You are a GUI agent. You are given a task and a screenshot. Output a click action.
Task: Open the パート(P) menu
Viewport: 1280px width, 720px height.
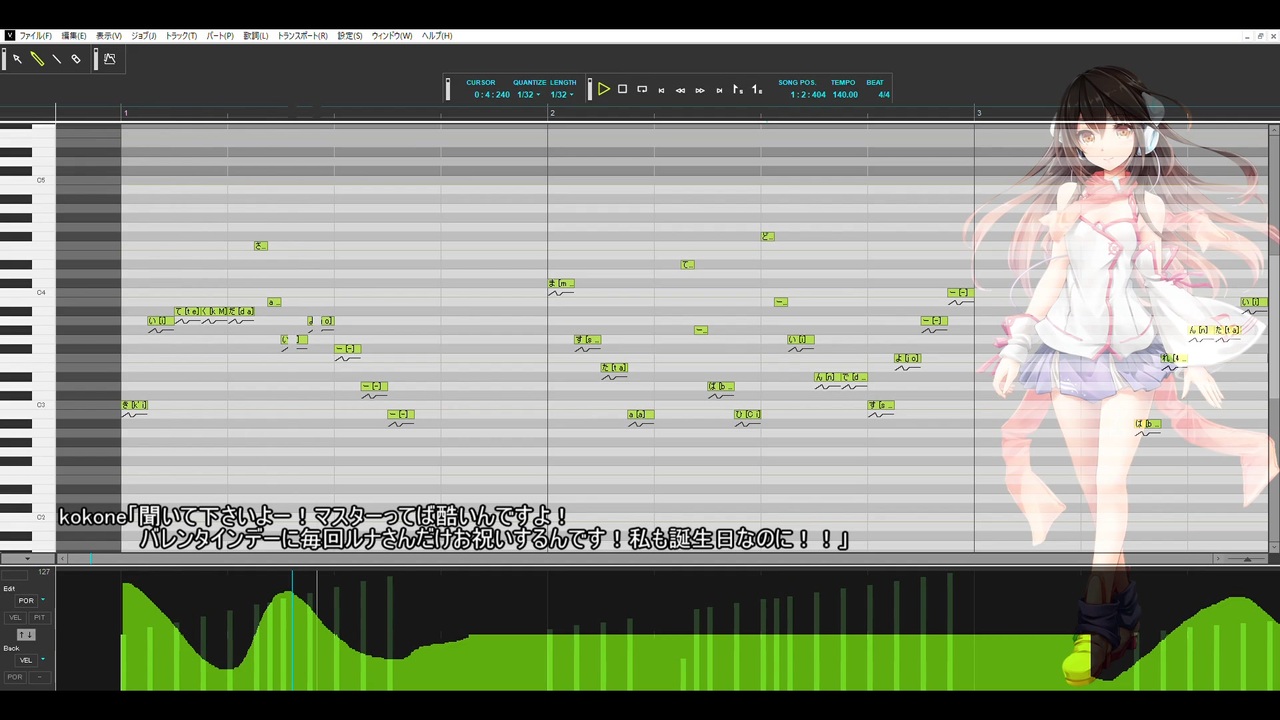[x=220, y=36]
